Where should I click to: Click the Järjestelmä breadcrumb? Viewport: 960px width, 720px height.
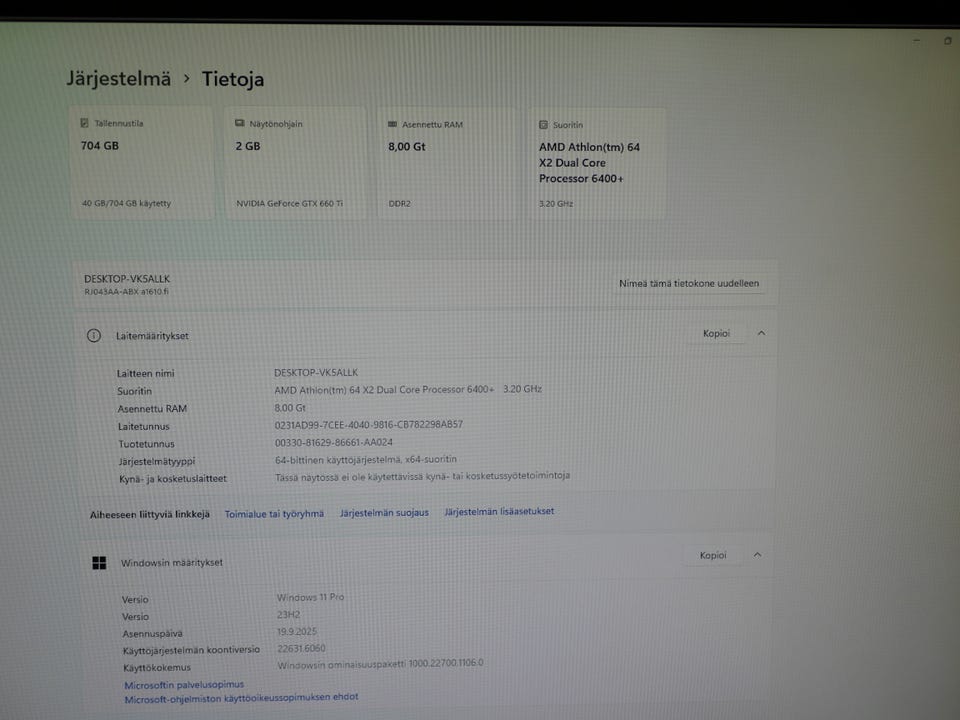(119, 78)
